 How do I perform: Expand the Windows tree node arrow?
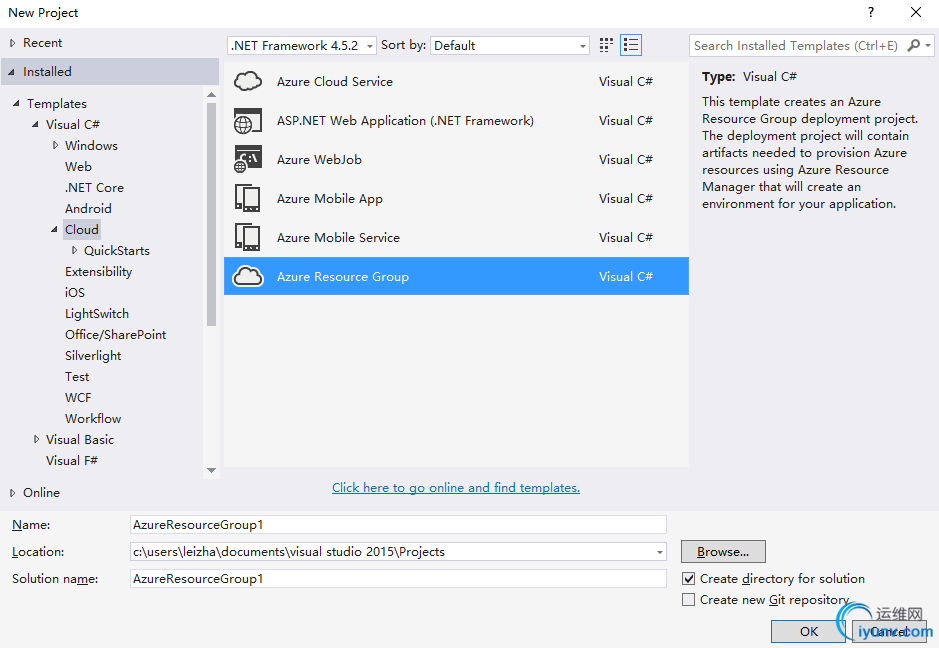pos(55,145)
